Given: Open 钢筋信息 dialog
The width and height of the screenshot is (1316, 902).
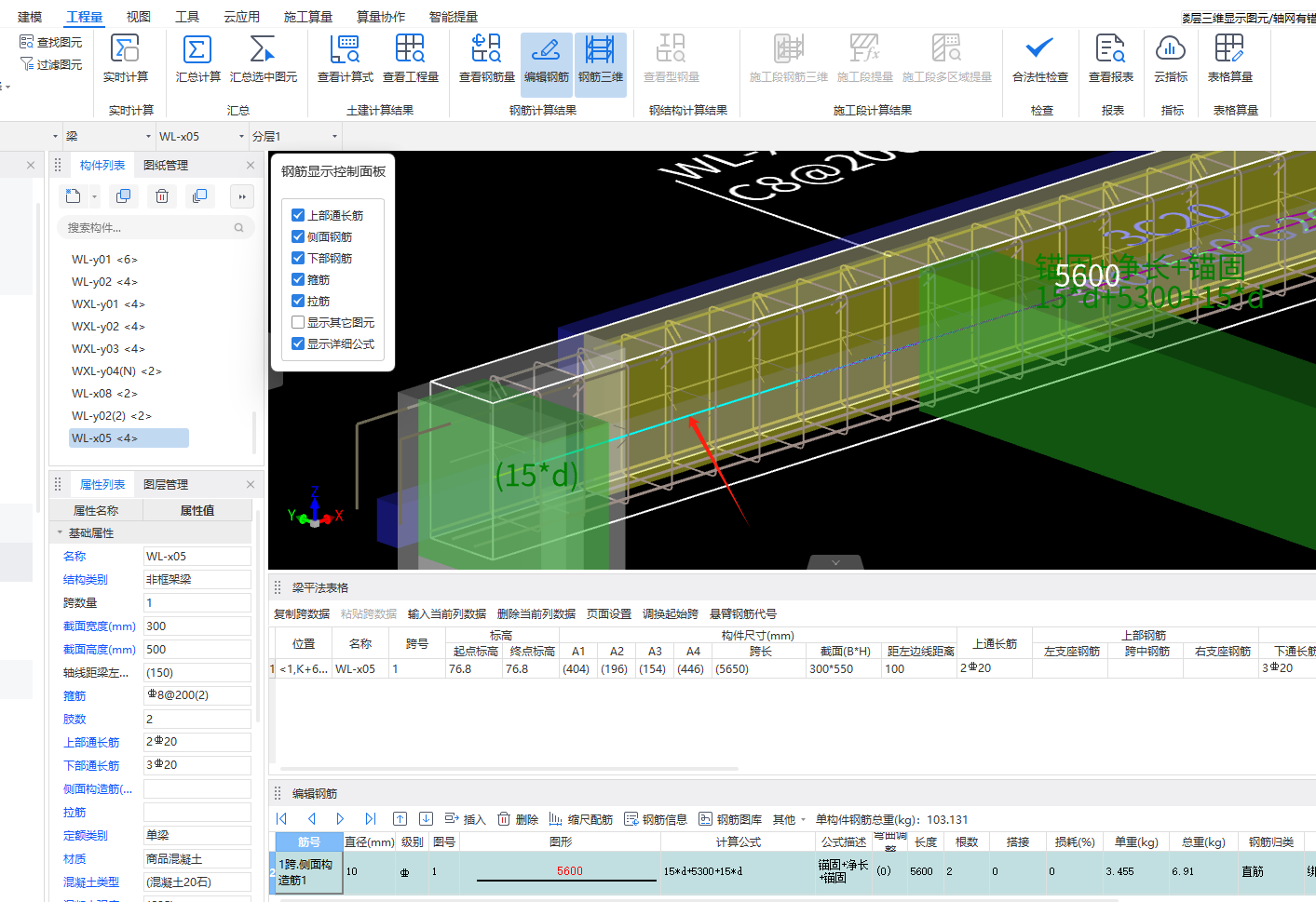Looking at the screenshot, I should (x=656, y=819).
